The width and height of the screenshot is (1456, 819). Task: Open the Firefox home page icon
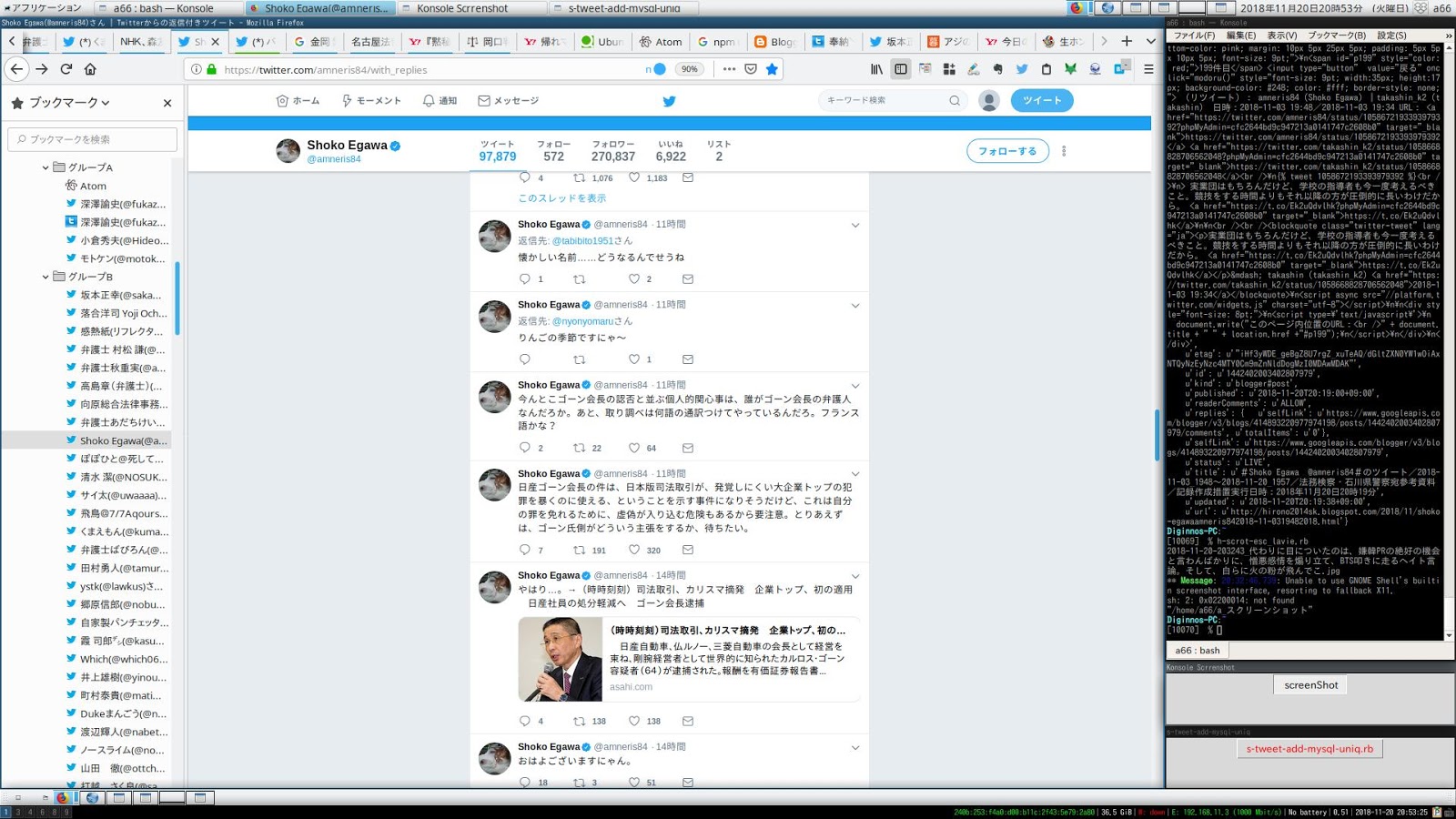(90, 69)
